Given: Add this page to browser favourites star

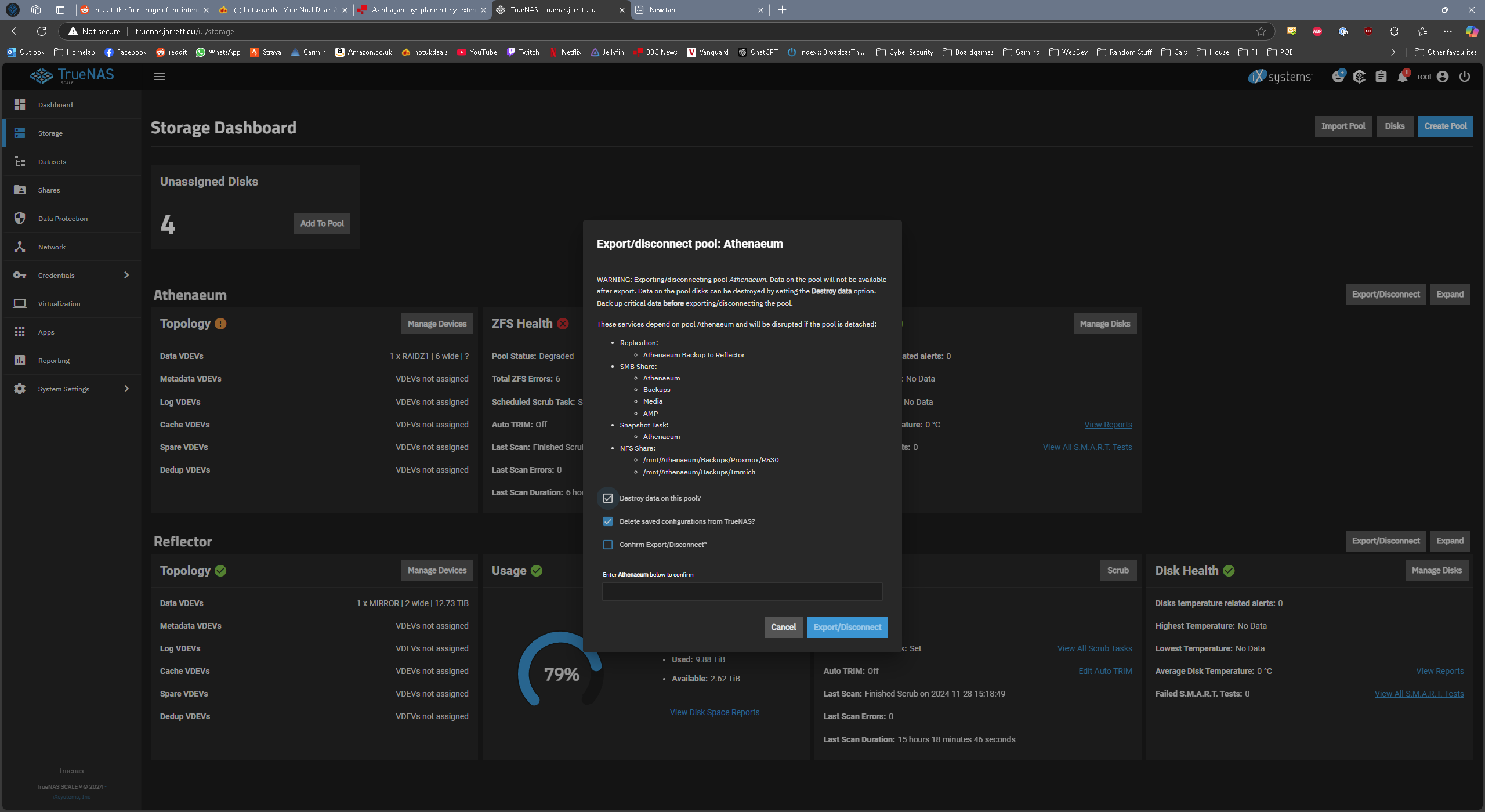Looking at the screenshot, I should [1261, 31].
